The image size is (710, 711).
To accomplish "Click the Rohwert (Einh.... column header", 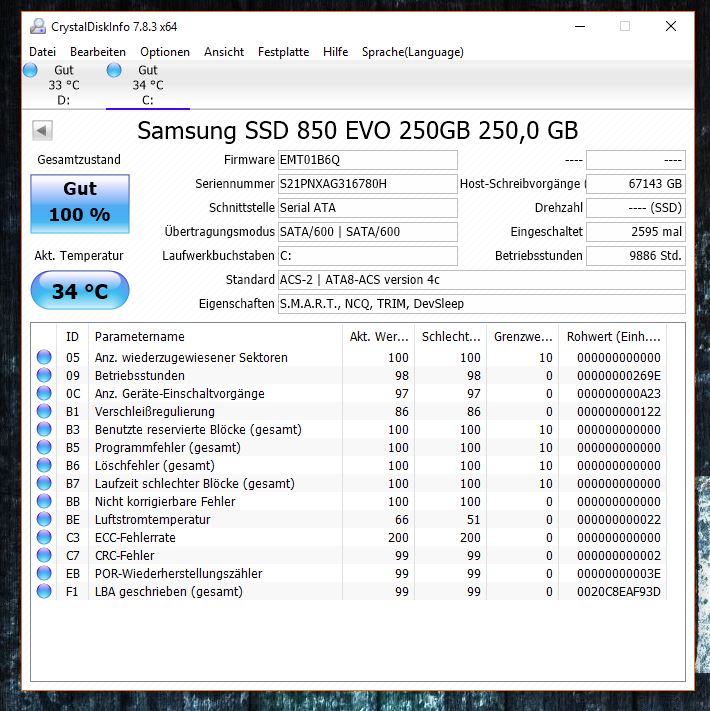I will click(x=613, y=336).
